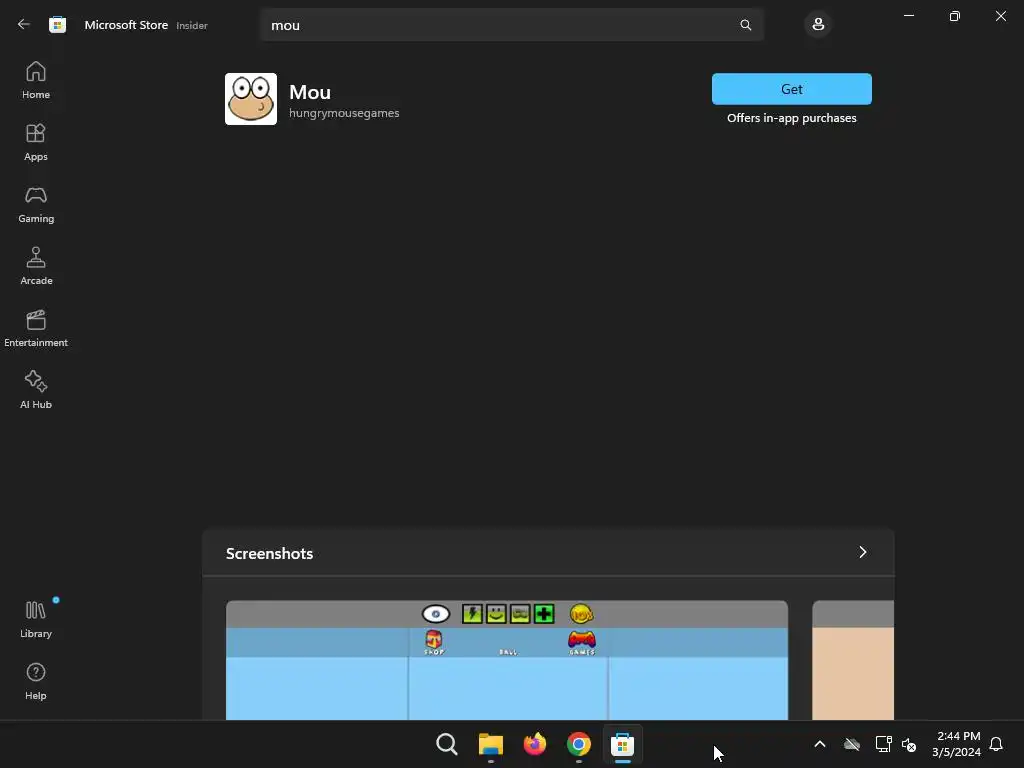Open the network display tray icon
This screenshot has width=1024, height=768.
[x=883, y=744]
